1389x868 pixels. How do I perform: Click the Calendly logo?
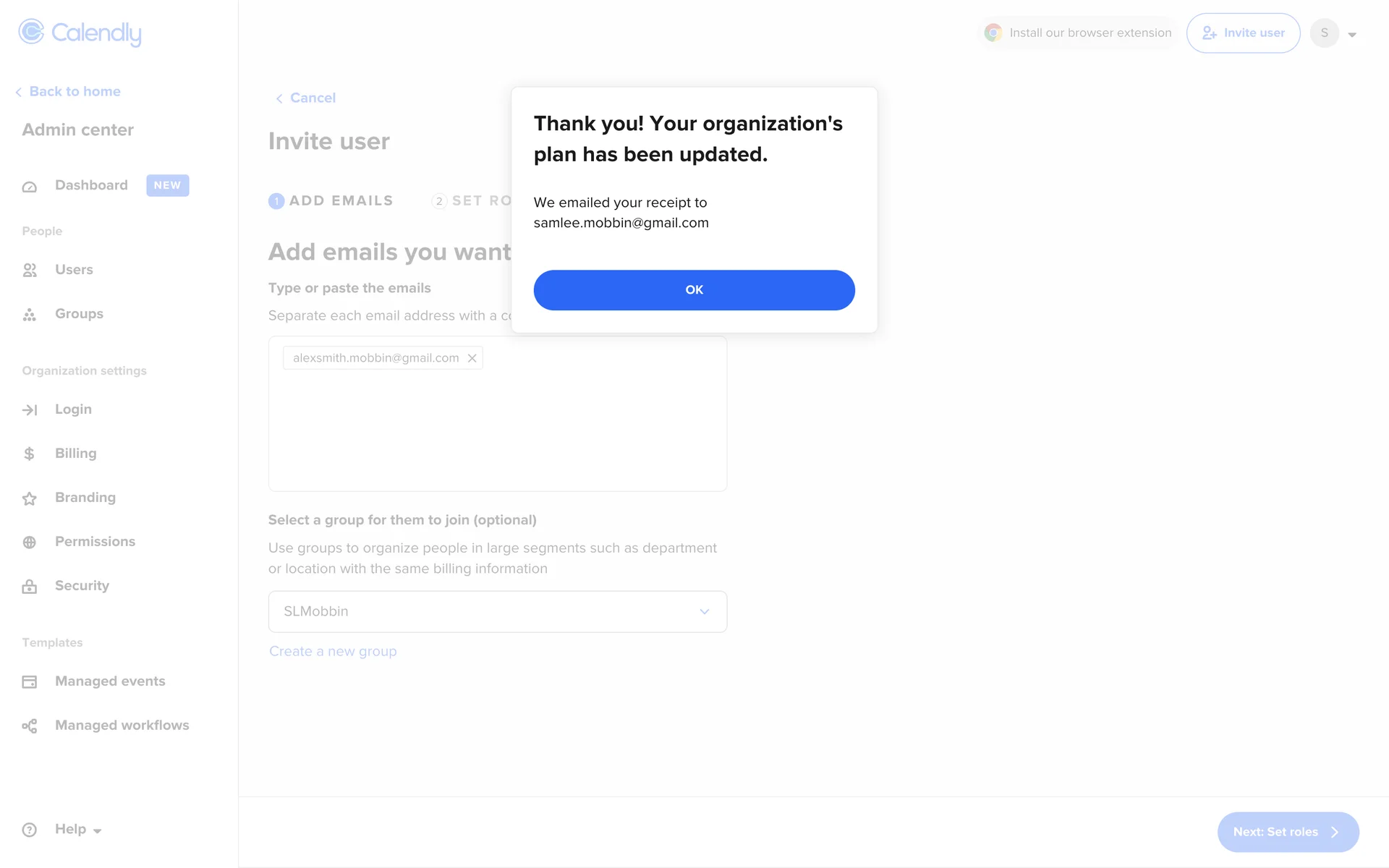pyautogui.click(x=80, y=33)
